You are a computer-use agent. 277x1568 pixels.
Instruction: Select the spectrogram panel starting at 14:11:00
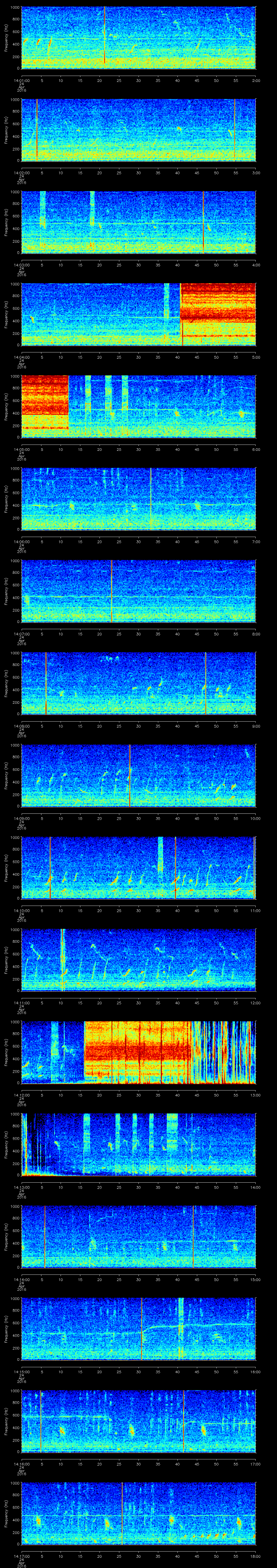139,960
